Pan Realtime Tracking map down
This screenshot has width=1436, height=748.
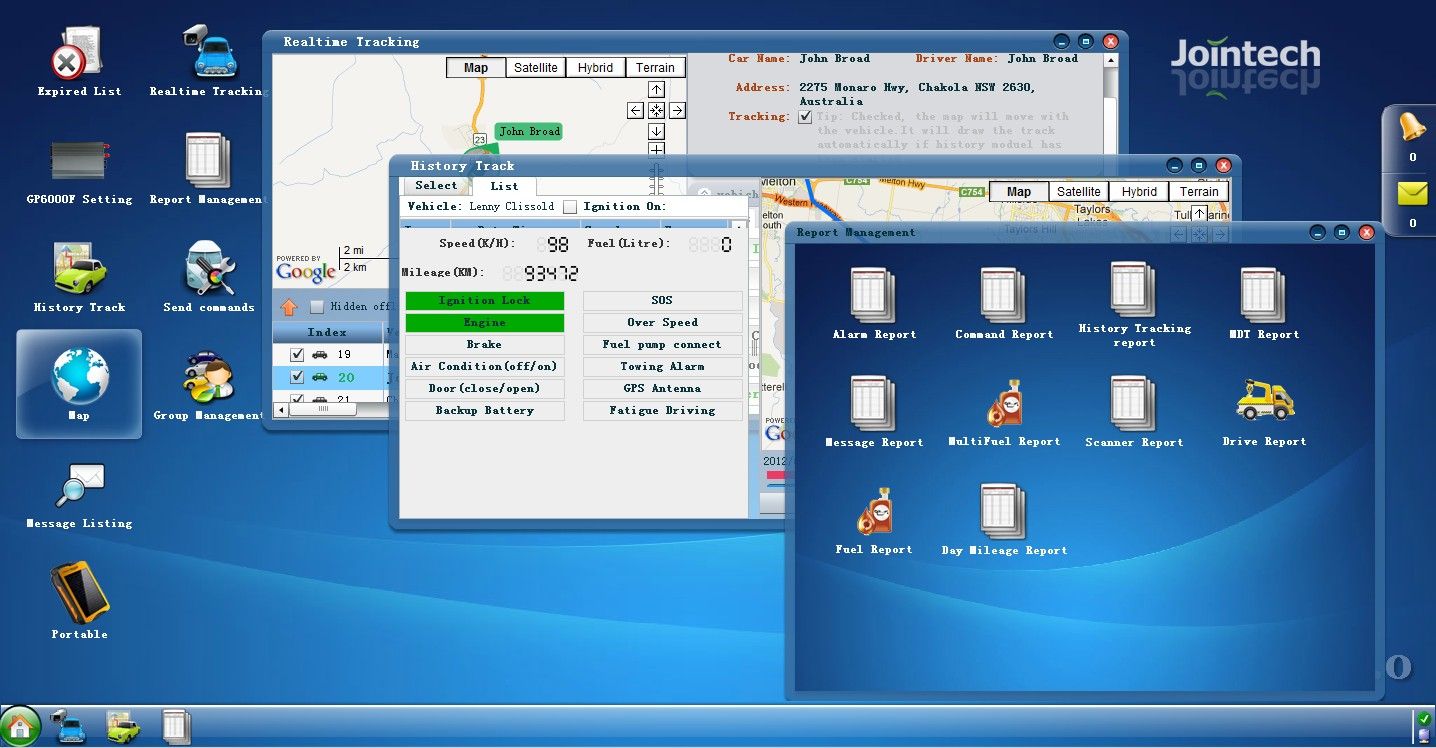click(x=656, y=131)
